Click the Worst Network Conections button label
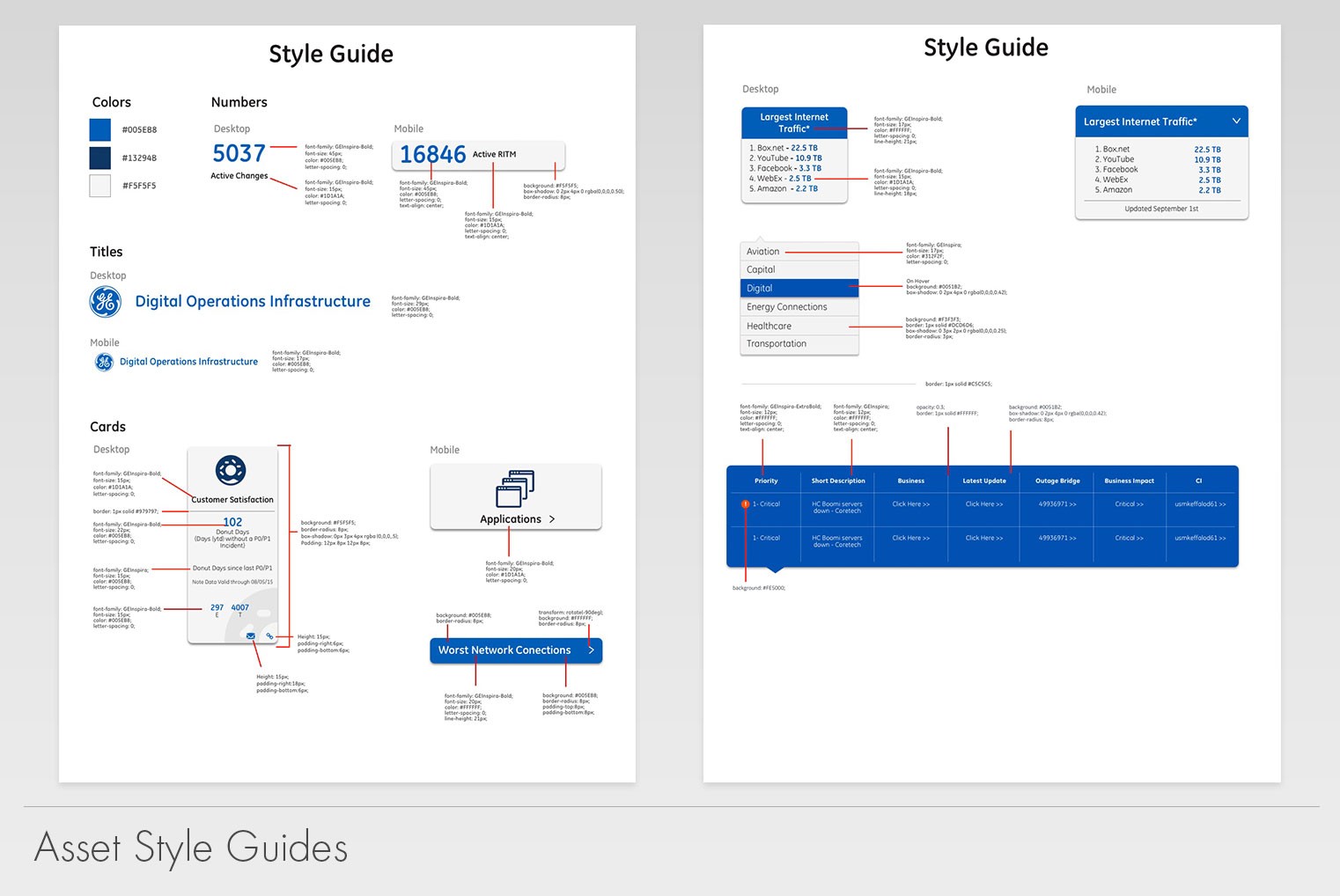 (504, 650)
